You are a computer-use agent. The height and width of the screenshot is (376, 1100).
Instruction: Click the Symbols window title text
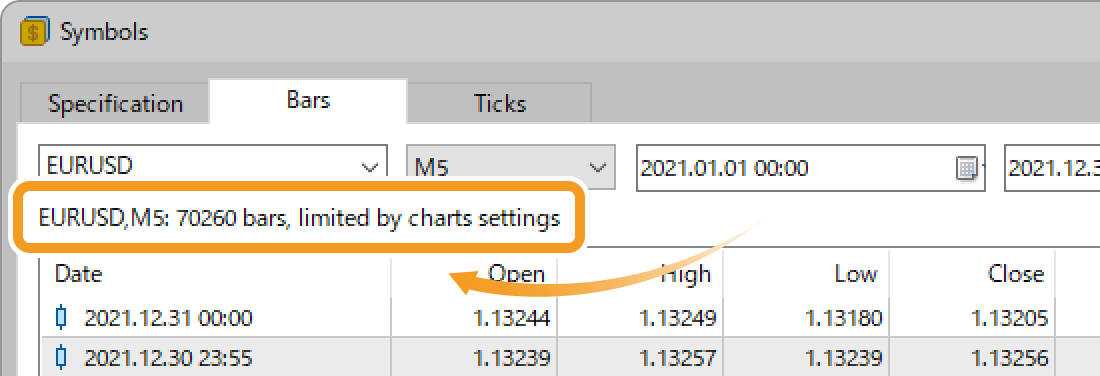[x=104, y=32]
